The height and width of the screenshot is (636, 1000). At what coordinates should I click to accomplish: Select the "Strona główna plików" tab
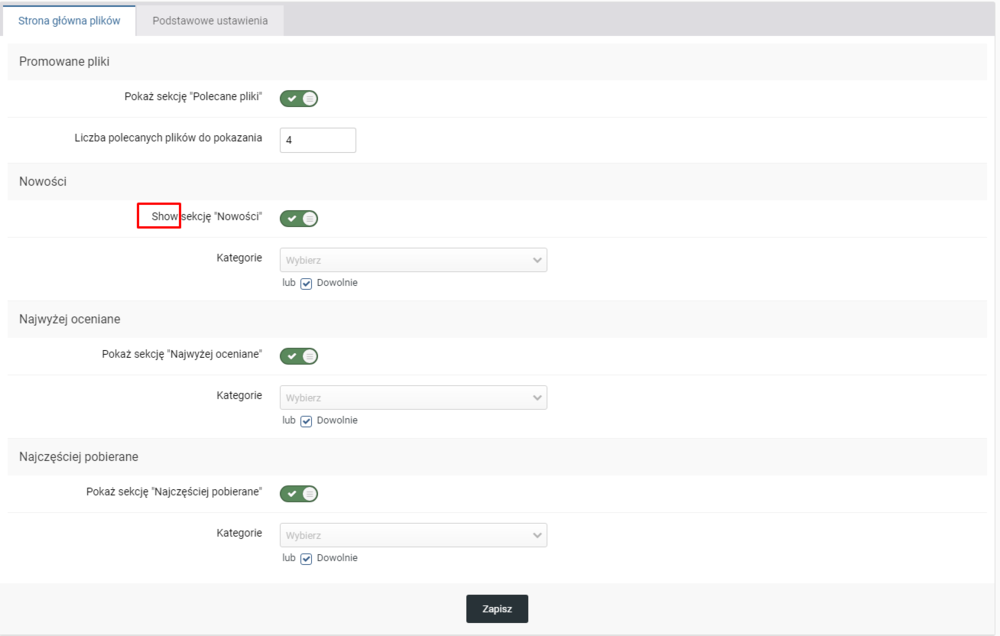[x=69, y=20]
